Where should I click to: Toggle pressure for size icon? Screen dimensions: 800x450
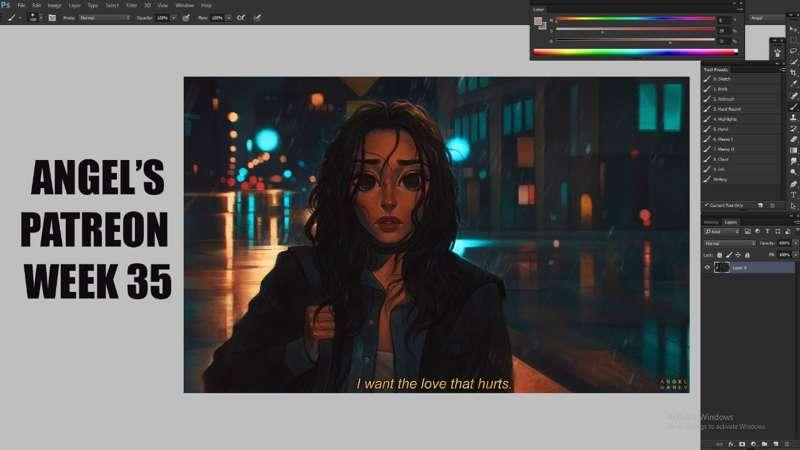(x=257, y=18)
